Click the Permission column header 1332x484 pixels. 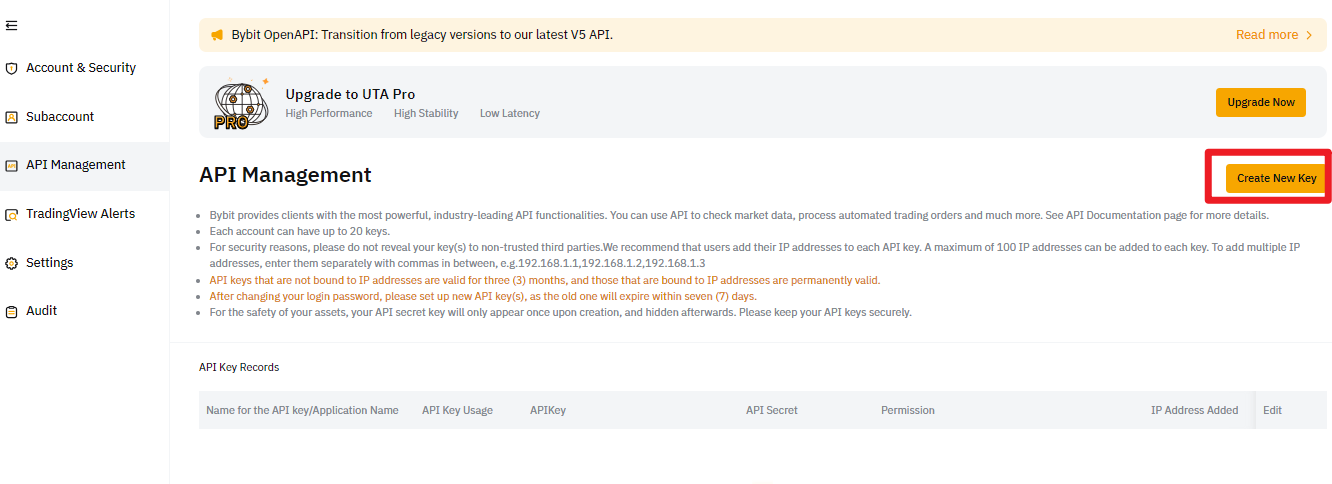pyautogui.click(x=907, y=410)
